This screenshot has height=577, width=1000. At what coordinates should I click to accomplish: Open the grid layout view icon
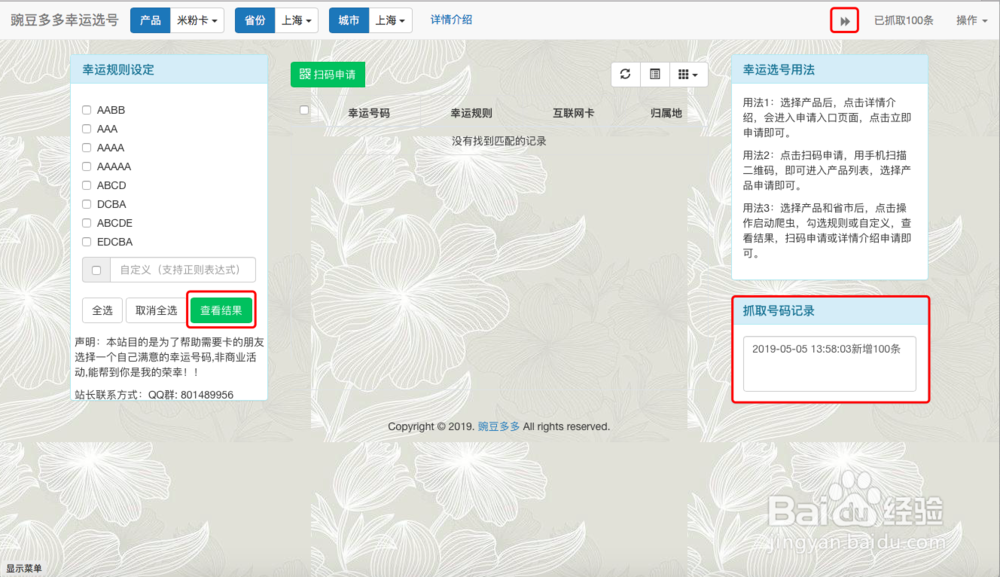682,74
